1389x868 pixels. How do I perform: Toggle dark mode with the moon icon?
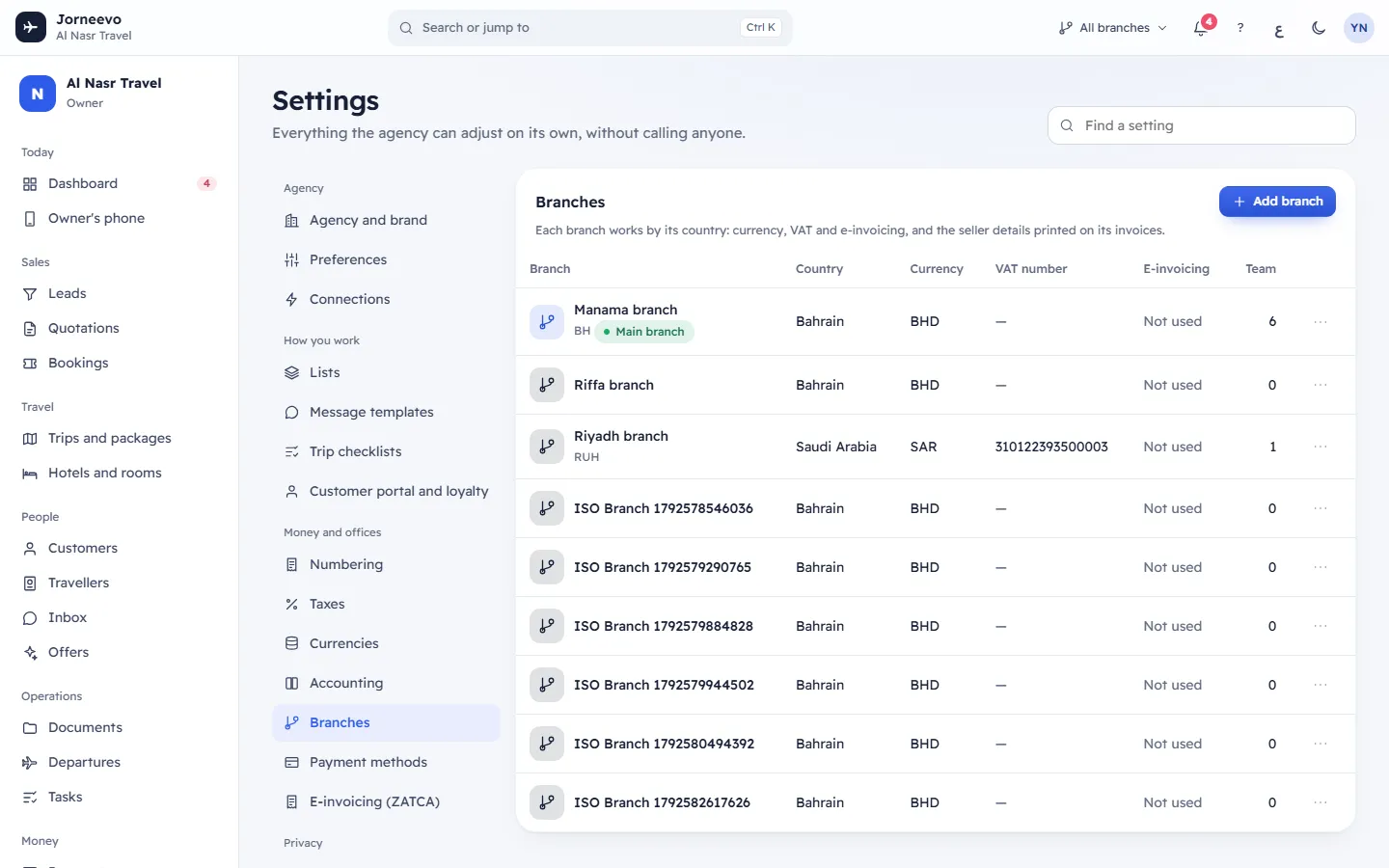[1319, 28]
